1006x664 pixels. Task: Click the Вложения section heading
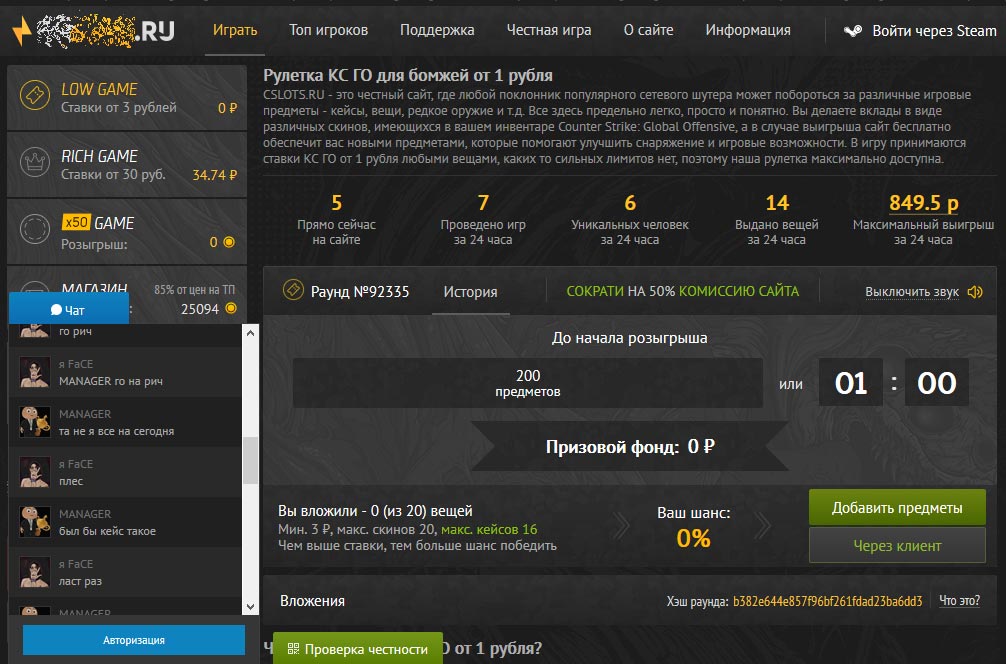pyautogui.click(x=312, y=601)
